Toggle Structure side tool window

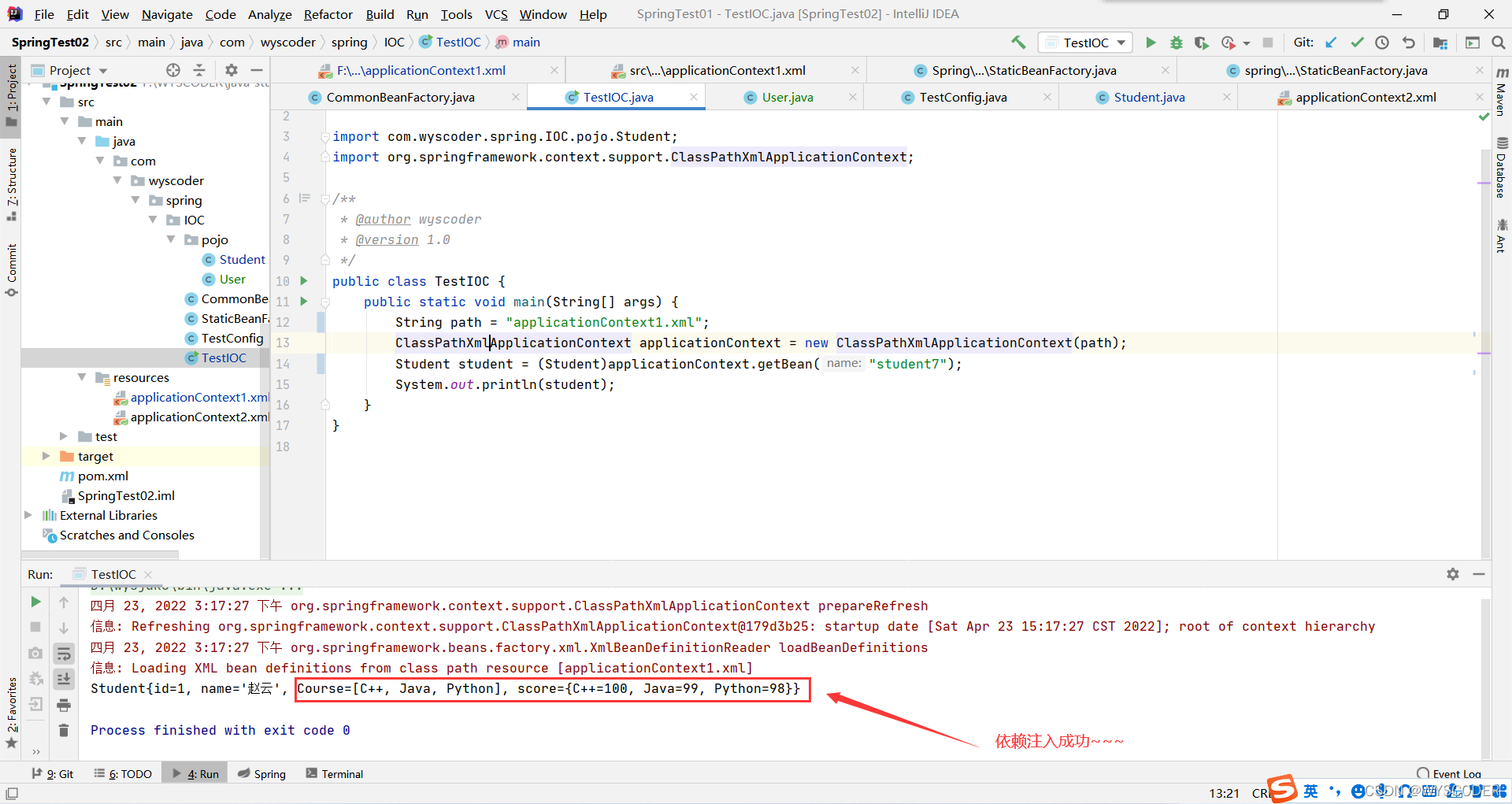(x=11, y=183)
